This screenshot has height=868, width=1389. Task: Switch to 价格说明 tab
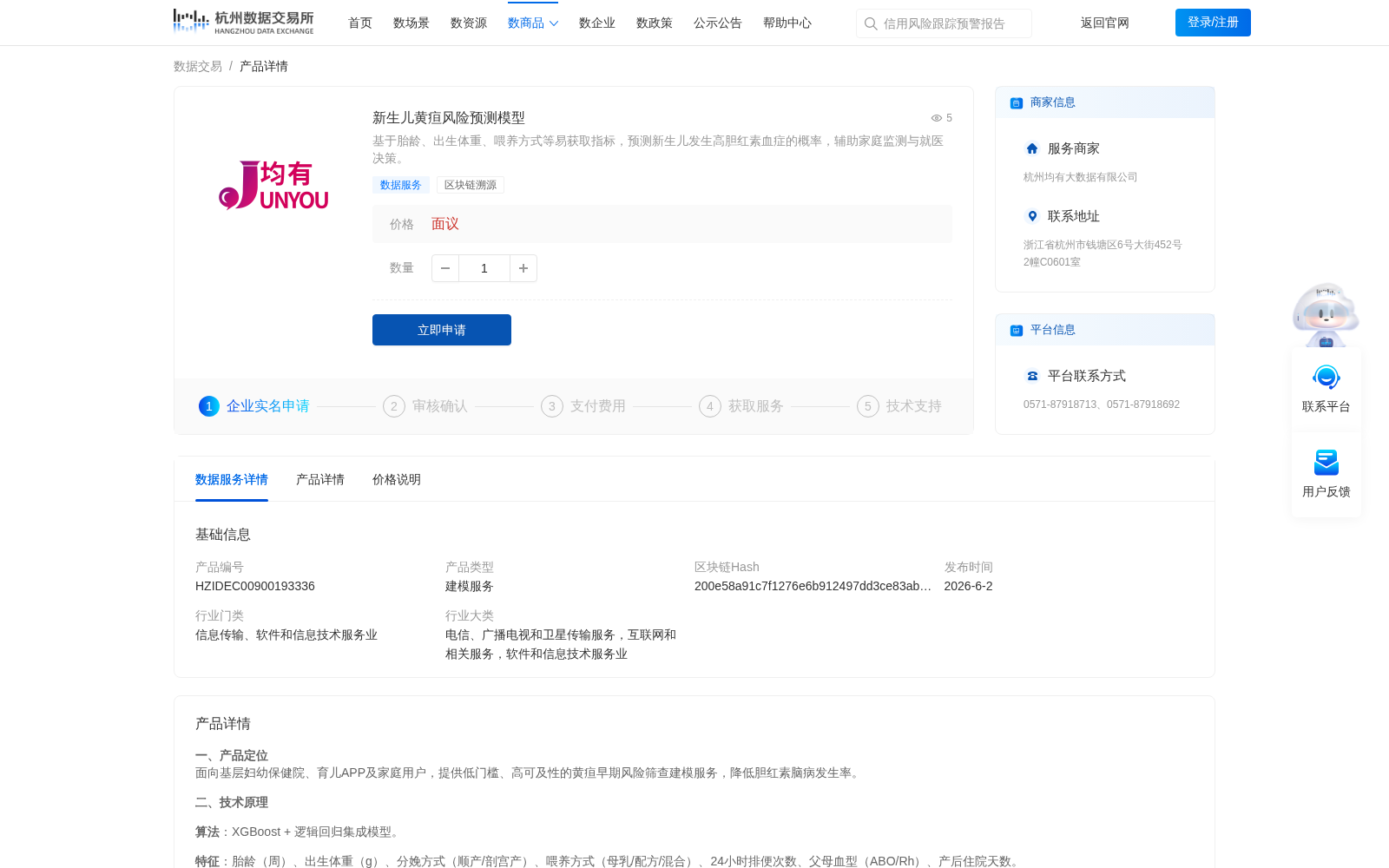397,480
